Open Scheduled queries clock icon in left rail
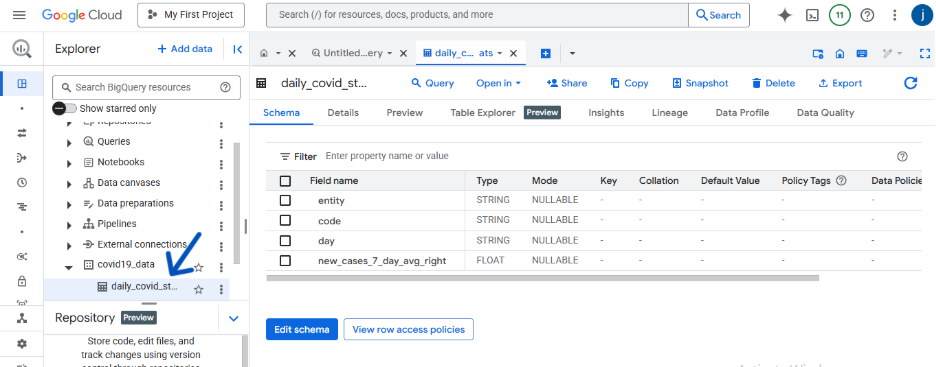This screenshot has width=936, height=367. click(22, 183)
